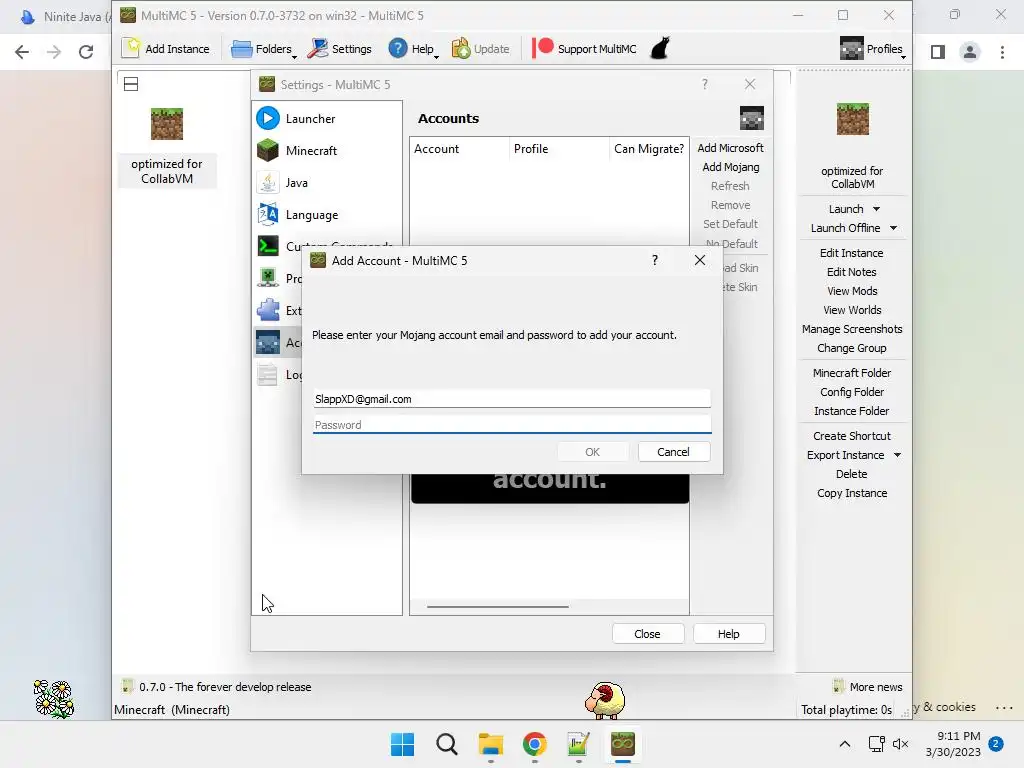Click View Worlds
The height and width of the screenshot is (768, 1024).
852,310
